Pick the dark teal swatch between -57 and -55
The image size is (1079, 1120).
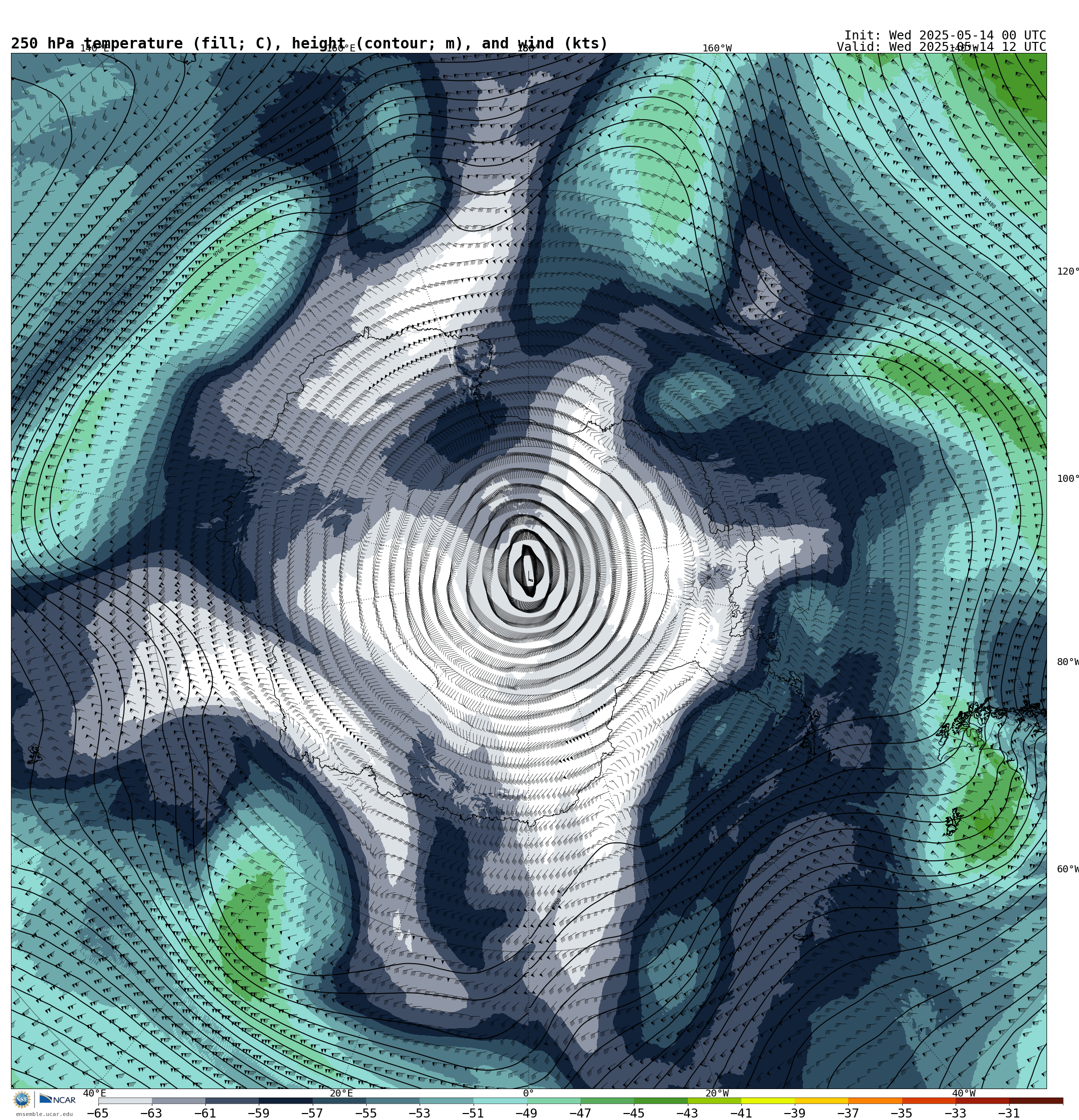pos(340,1101)
